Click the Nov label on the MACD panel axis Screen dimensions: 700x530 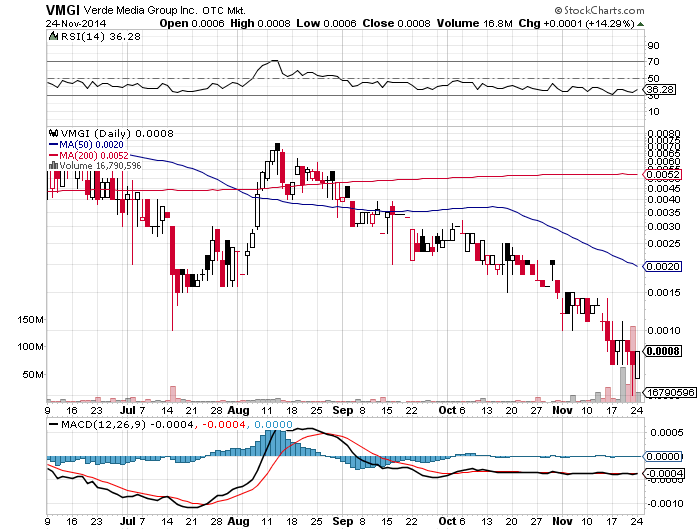(562, 521)
